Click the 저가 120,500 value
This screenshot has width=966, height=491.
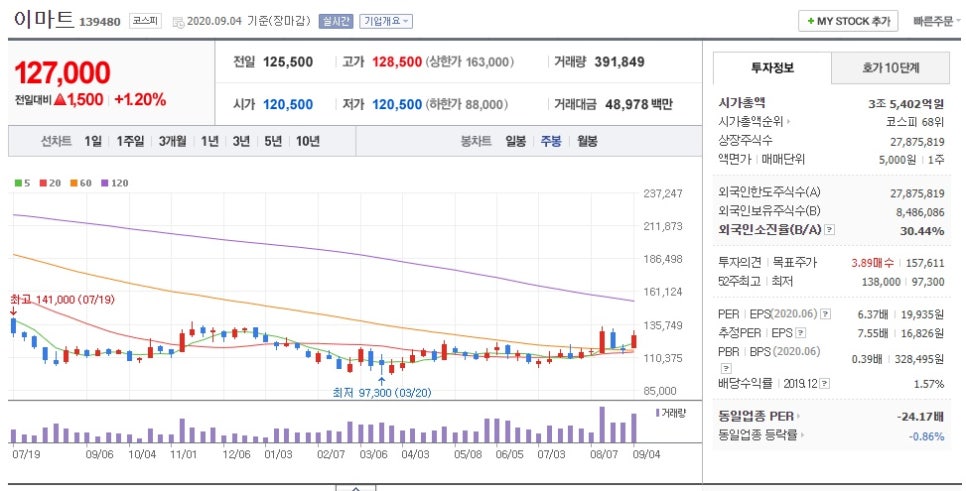coord(397,104)
